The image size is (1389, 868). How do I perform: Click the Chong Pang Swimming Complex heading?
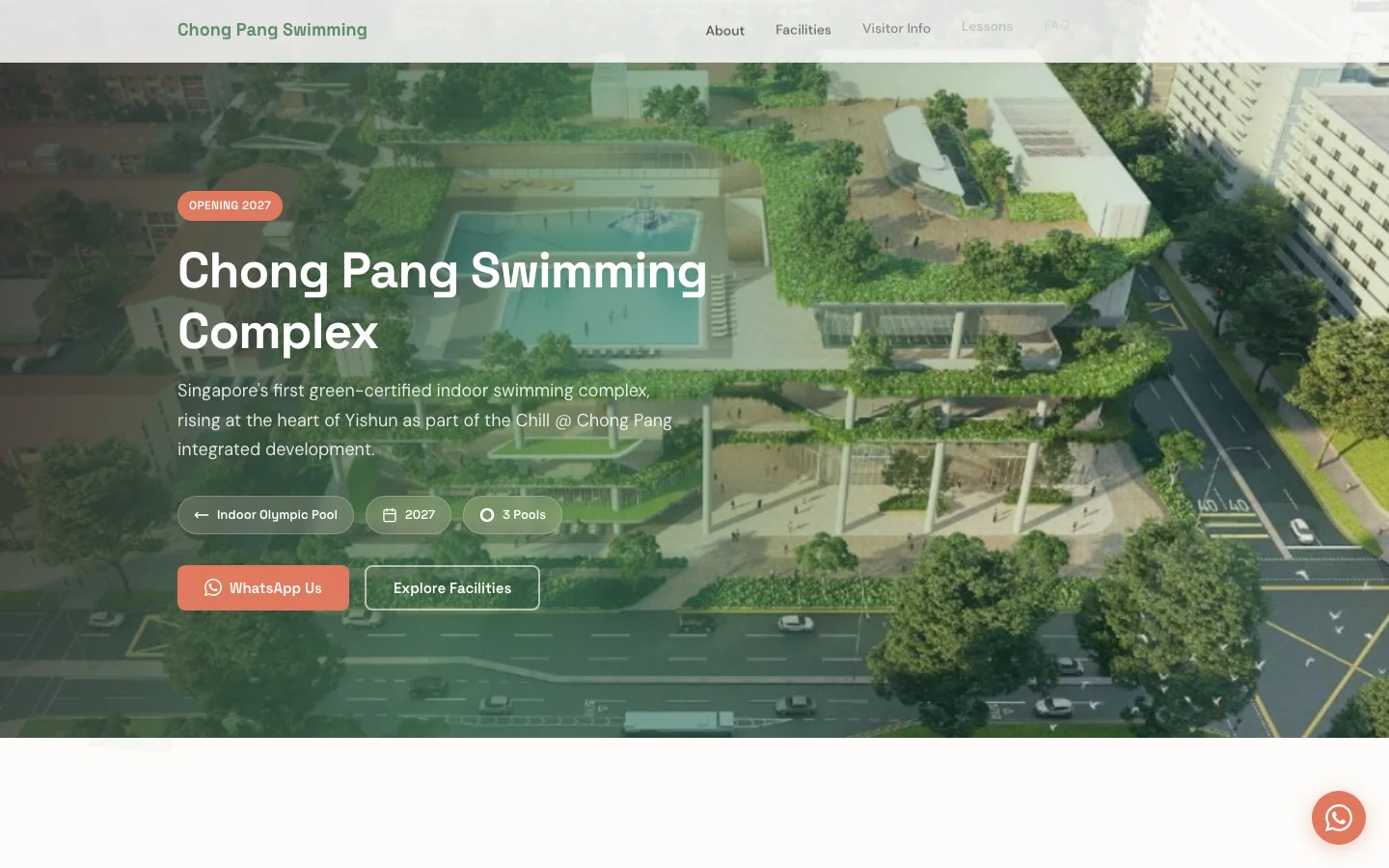[x=443, y=301]
